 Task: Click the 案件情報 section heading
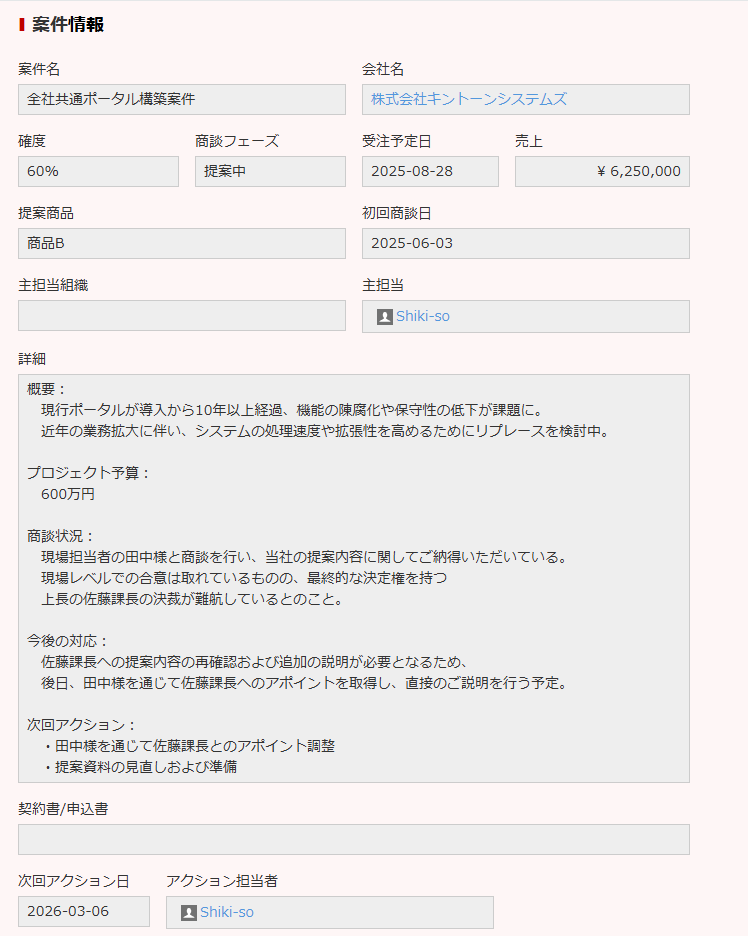(x=67, y=24)
